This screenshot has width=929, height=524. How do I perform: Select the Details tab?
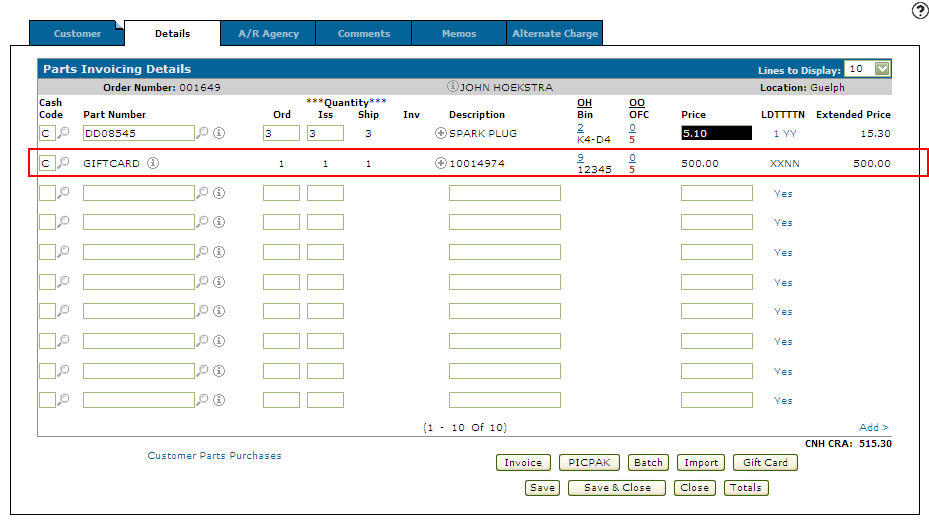tap(172, 33)
